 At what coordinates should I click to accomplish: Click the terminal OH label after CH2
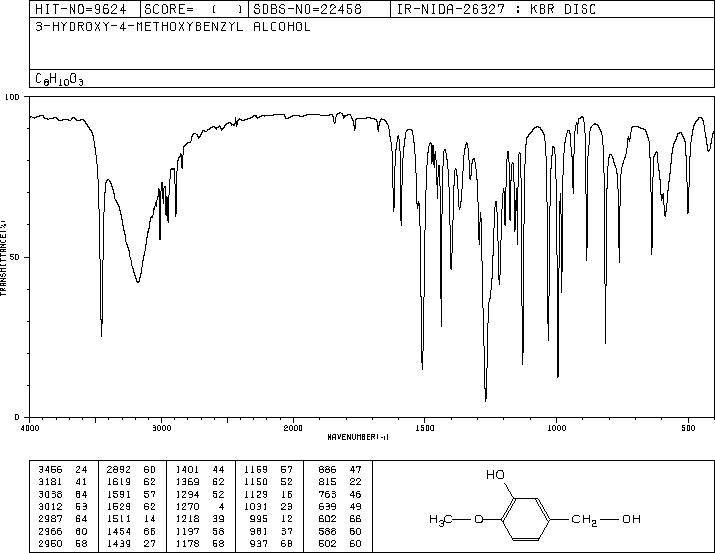pos(632,519)
